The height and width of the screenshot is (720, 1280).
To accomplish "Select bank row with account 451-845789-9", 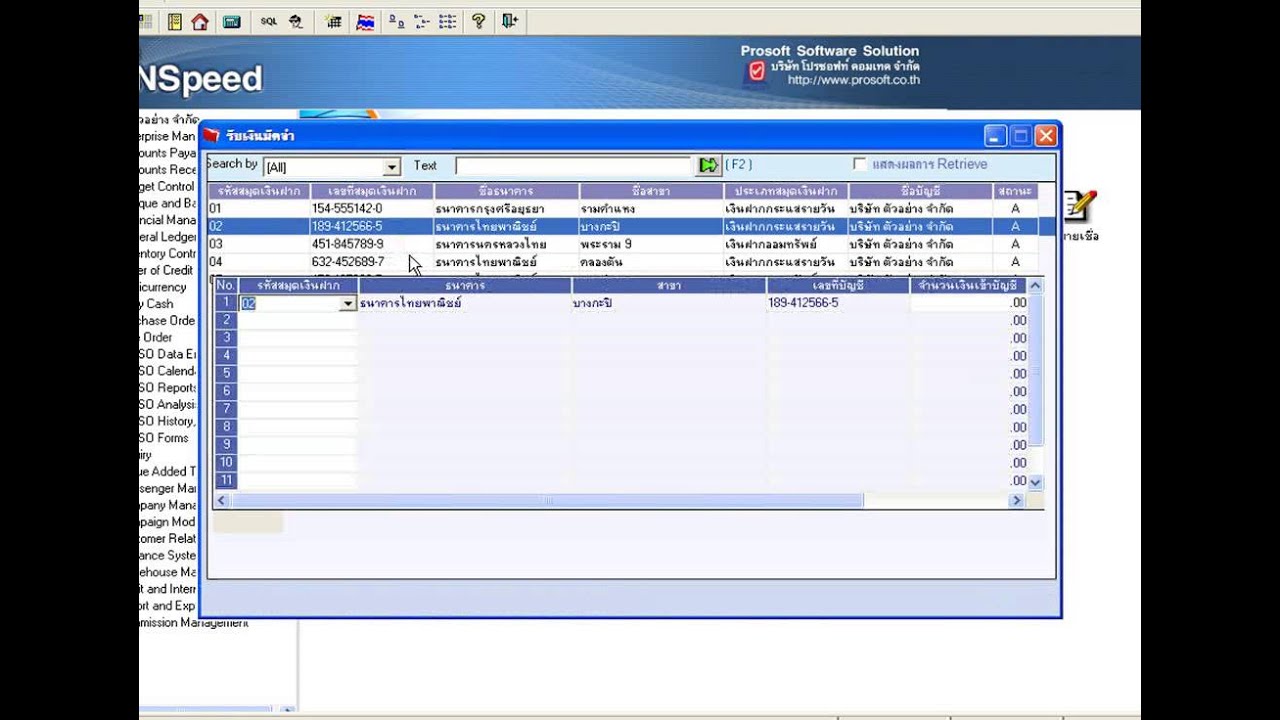I will click(x=622, y=244).
